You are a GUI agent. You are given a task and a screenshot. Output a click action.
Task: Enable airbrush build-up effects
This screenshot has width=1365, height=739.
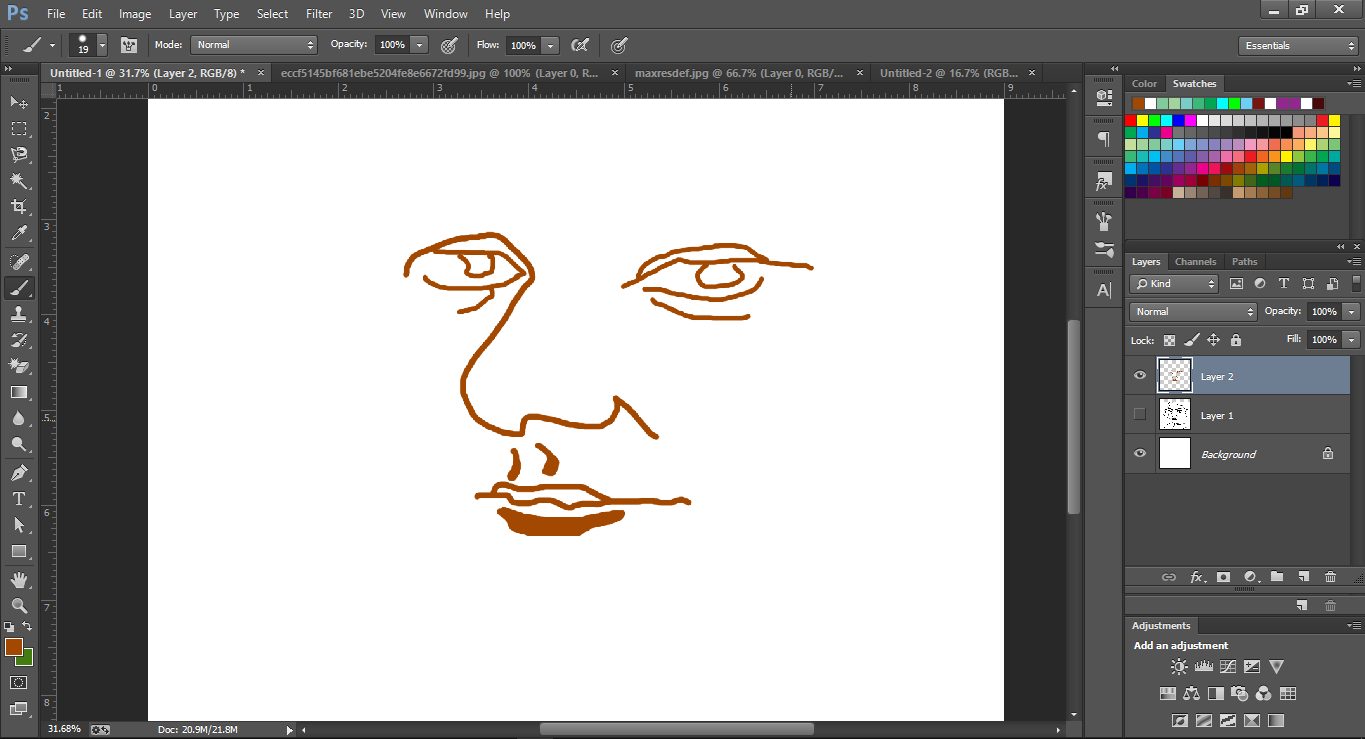click(x=580, y=45)
